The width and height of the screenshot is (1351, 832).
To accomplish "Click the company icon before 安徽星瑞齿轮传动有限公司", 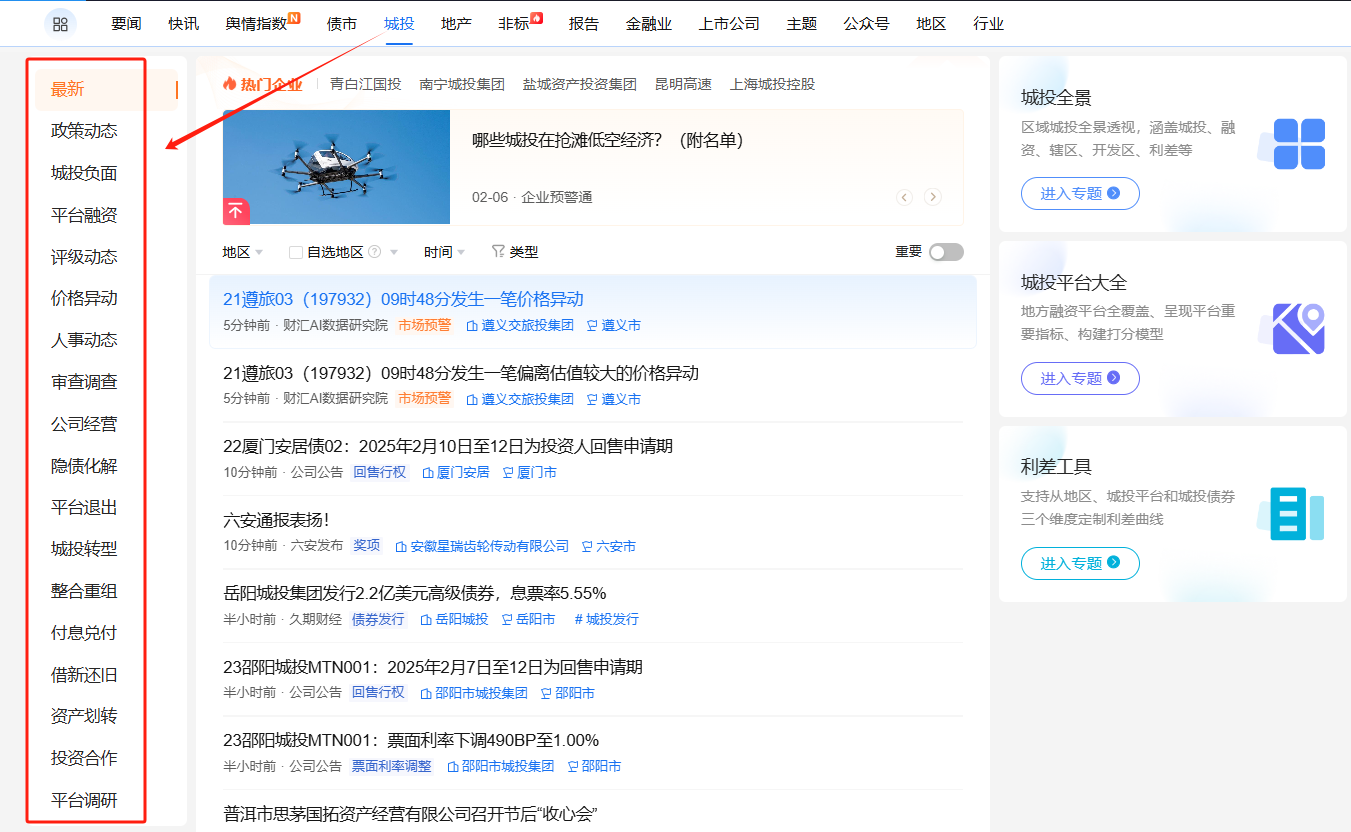I will pos(401,546).
